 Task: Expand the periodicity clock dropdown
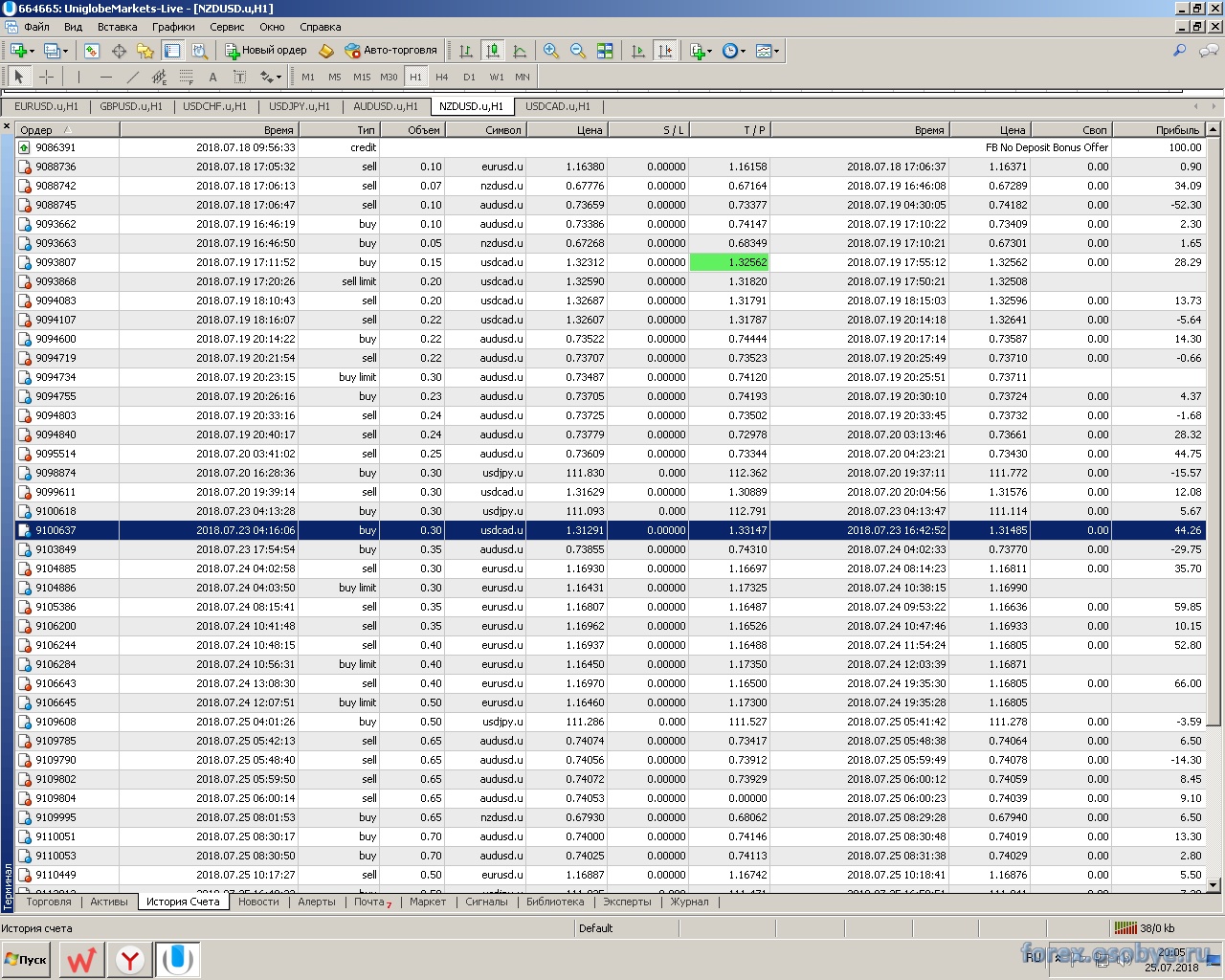click(x=744, y=51)
